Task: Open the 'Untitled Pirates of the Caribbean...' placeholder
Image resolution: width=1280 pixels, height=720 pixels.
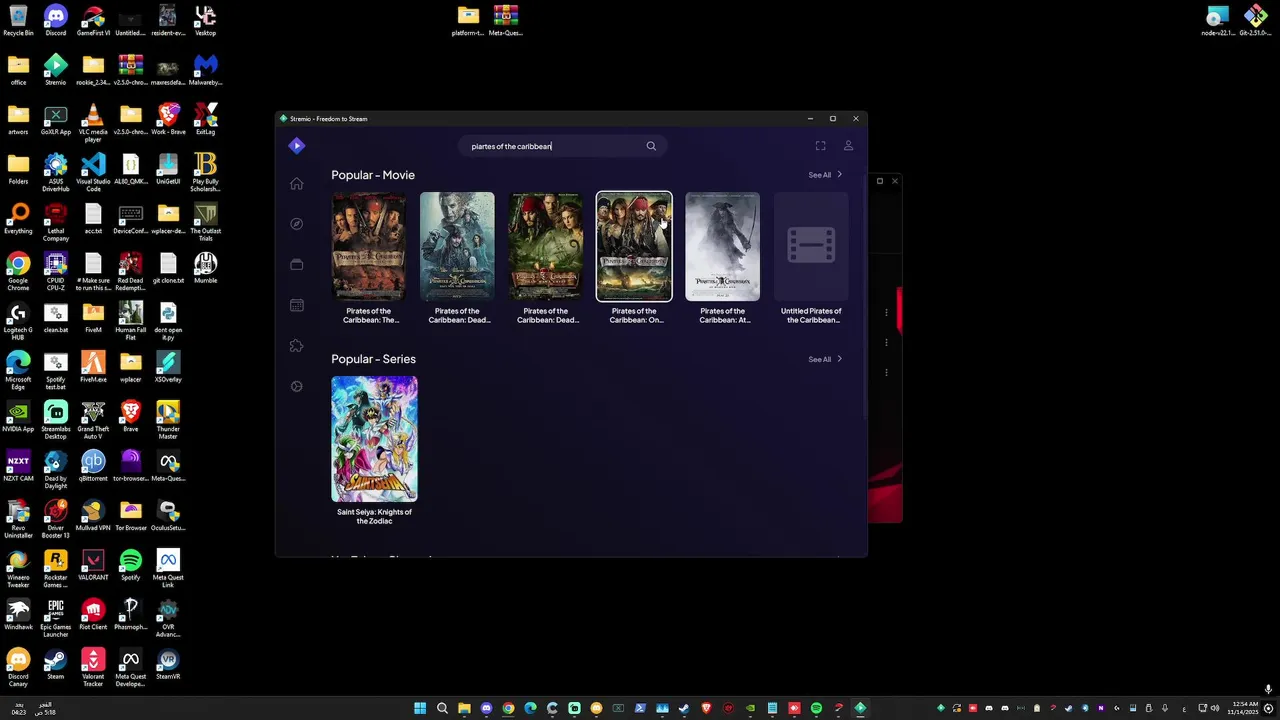Action: pyautogui.click(x=811, y=246)
